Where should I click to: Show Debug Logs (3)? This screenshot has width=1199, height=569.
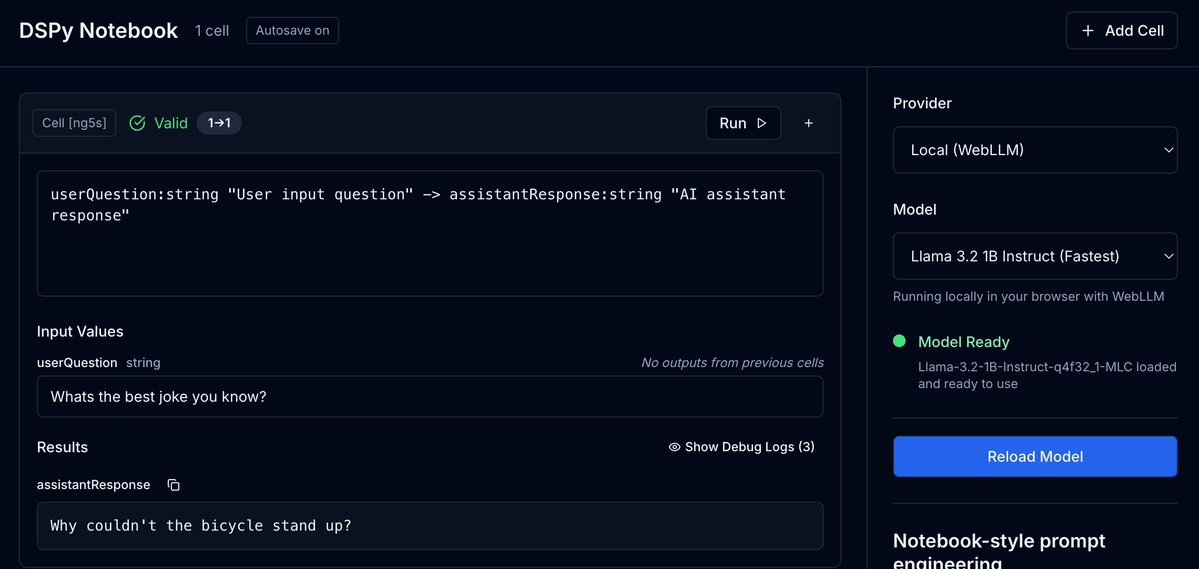pos(741,447)
